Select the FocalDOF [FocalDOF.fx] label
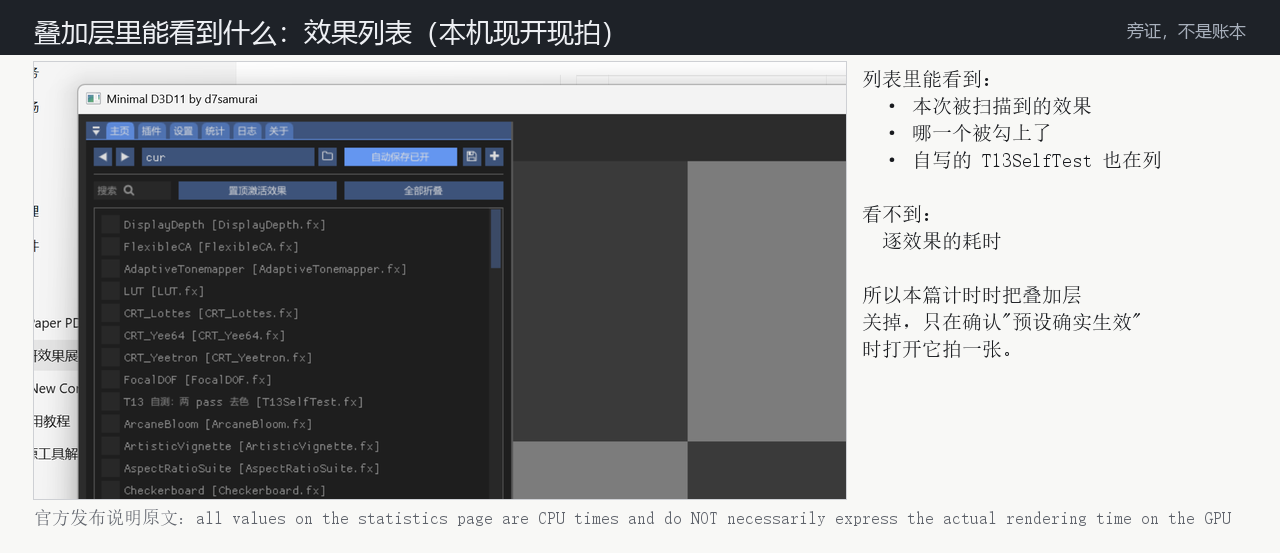 tap(198, 380)
